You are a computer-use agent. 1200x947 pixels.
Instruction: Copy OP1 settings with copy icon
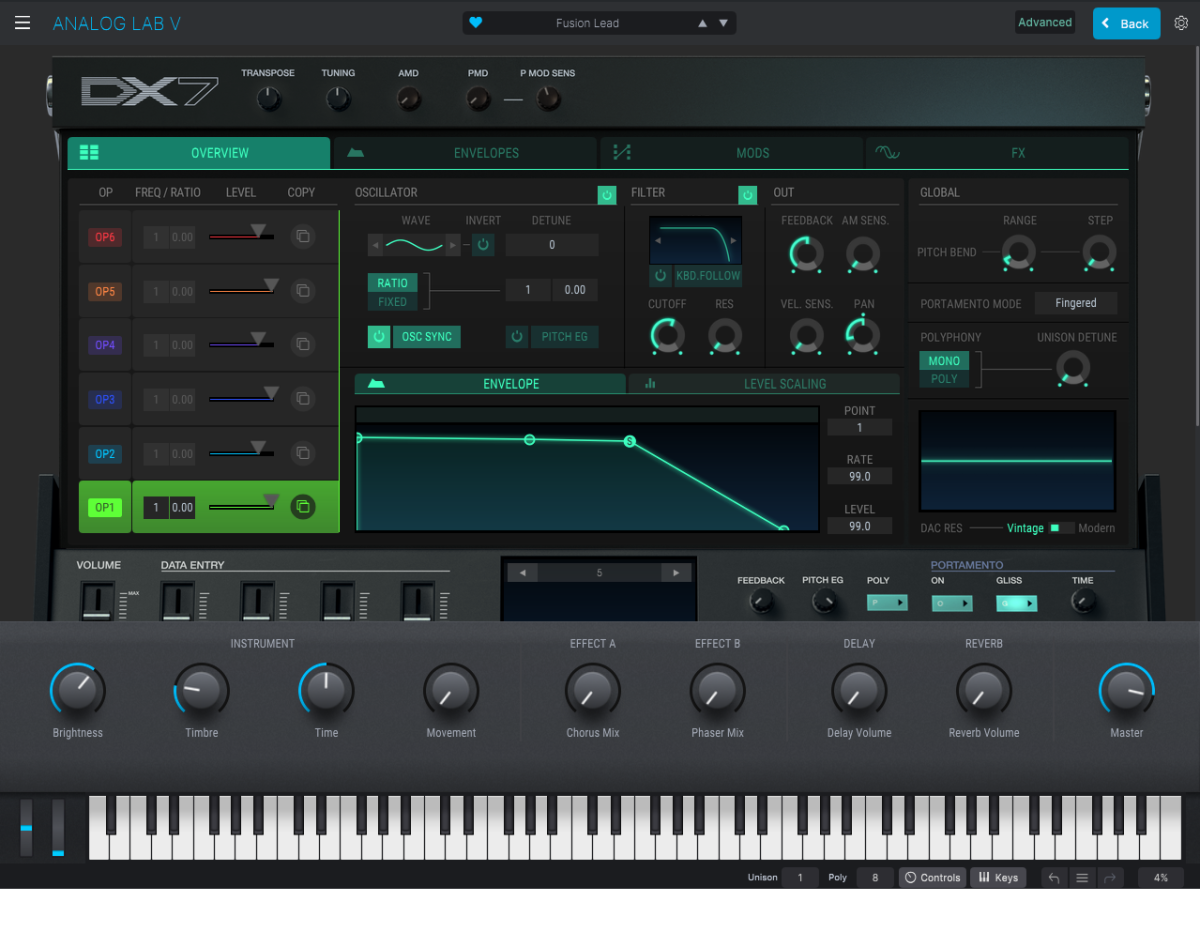pos(302,507)
